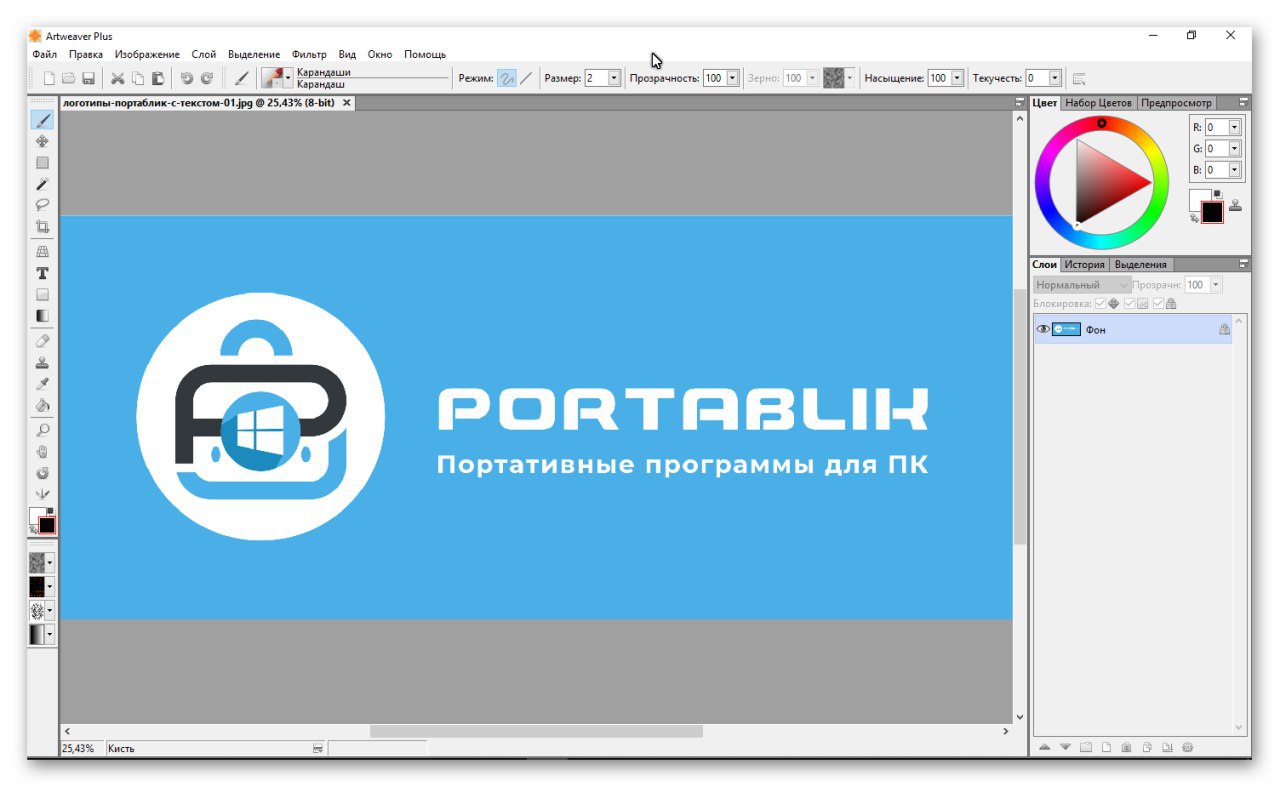Click the Paste clipboard icon
Viewport: 1280px width, 787px height.
157,78
